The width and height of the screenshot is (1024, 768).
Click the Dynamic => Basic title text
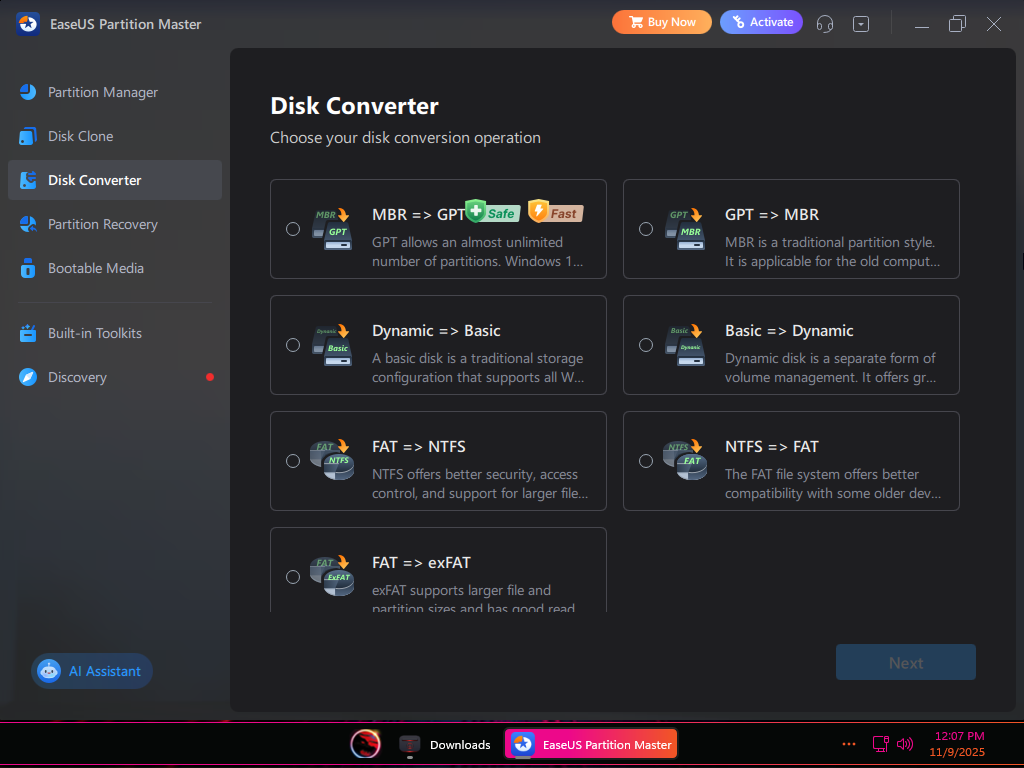coord(436,330)
